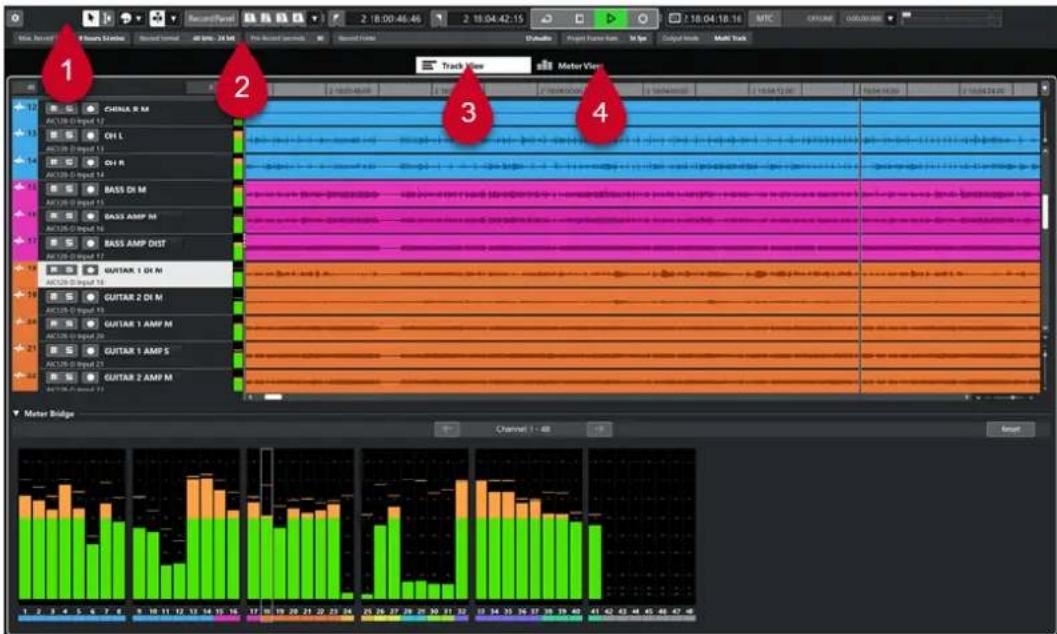The height and width of the screenshot is (634, 1057).
Task: Open the dropdown beside the colorize tool
Action: click(x=138, y=18)
